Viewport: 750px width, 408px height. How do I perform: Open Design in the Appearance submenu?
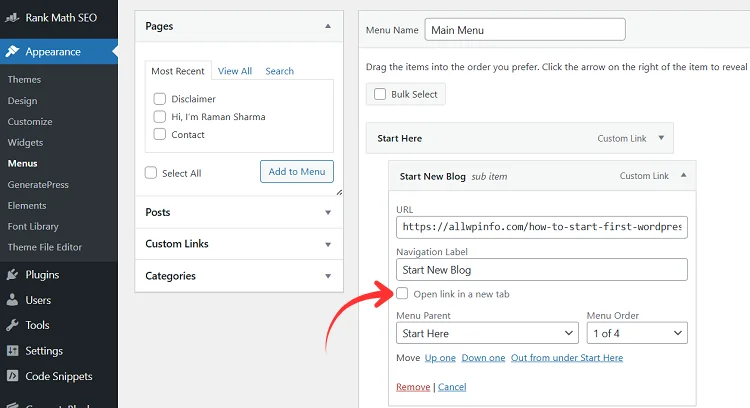(x=22, y=100)
